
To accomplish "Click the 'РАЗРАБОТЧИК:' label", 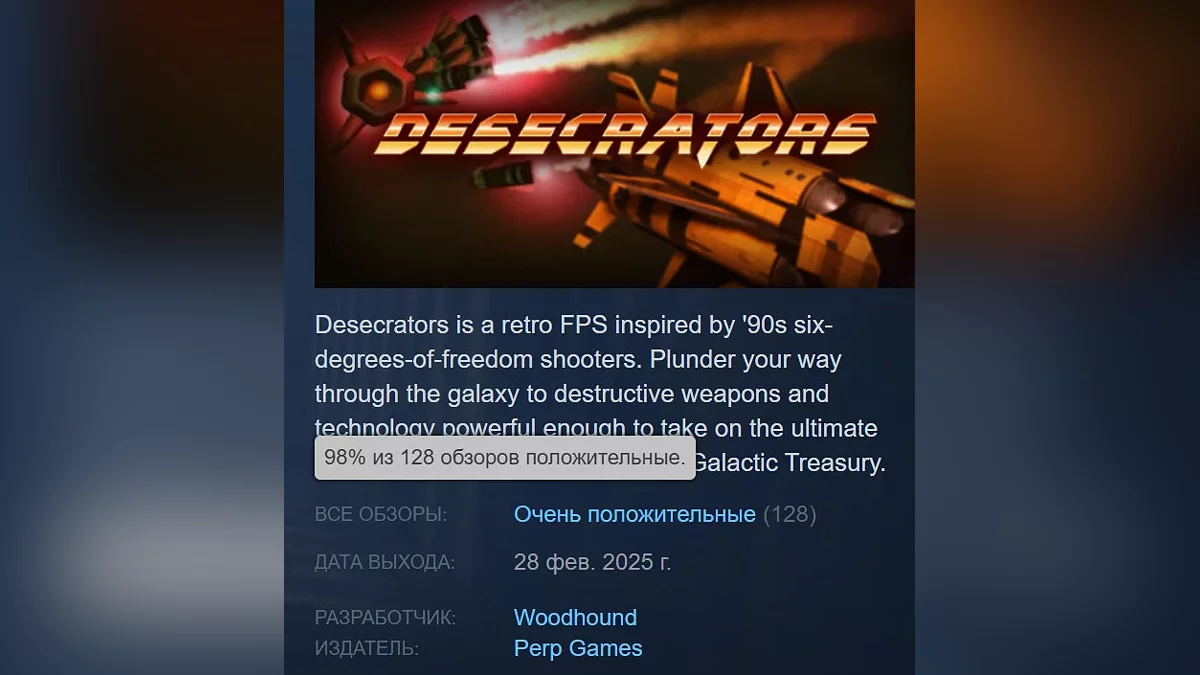I will [385, 618].
